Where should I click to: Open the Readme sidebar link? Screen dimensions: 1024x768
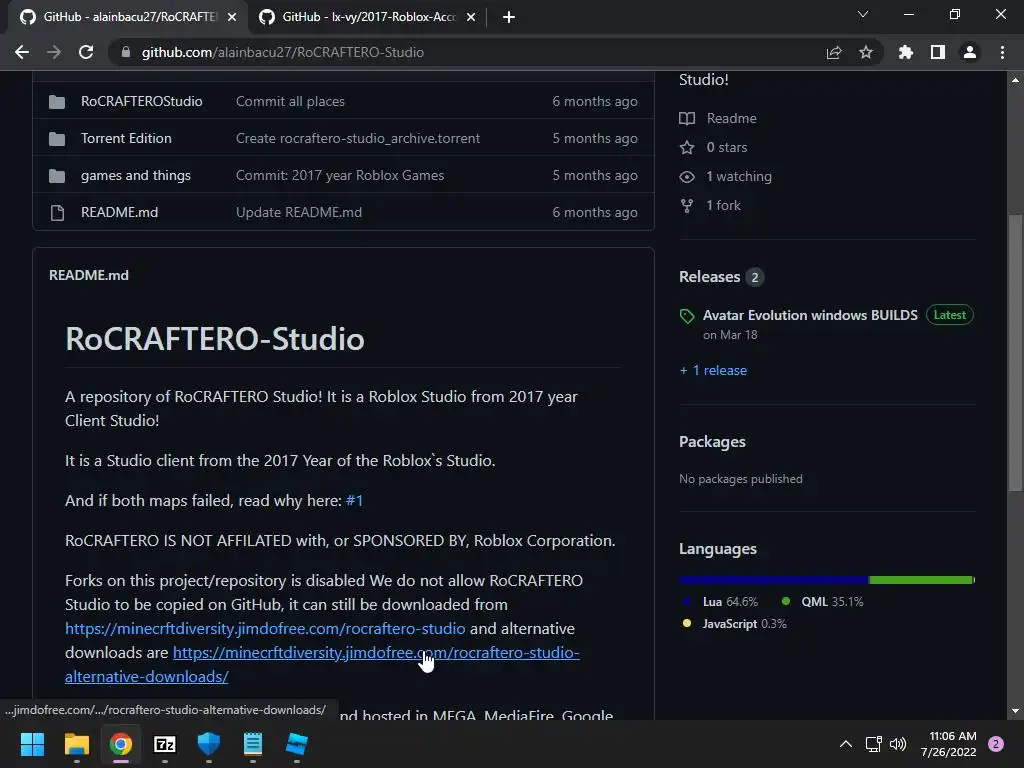731,118
